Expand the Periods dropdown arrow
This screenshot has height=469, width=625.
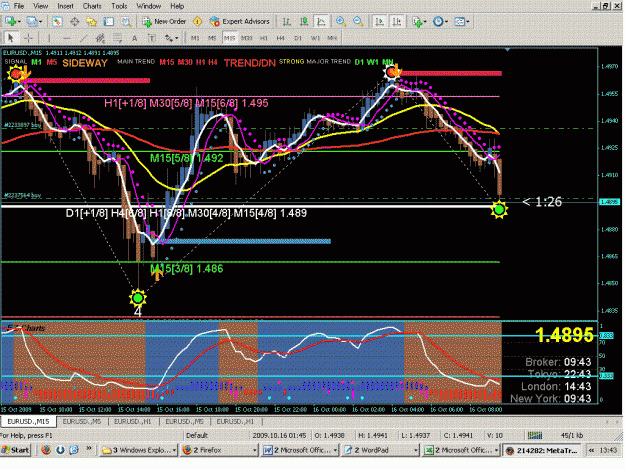446,22
